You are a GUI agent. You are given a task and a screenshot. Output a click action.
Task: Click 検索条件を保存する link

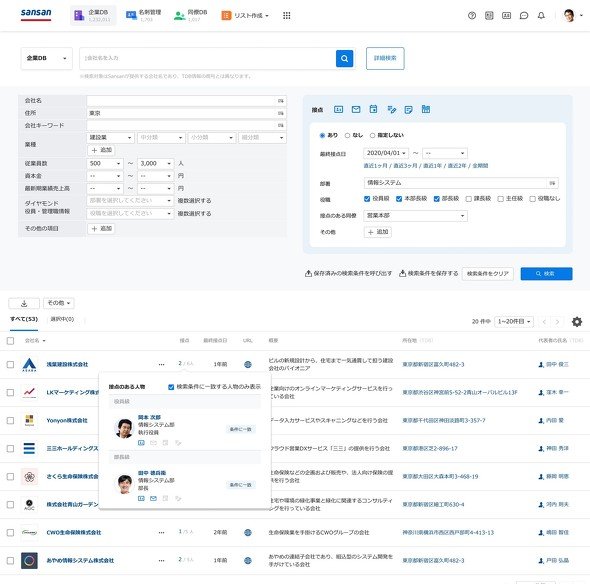click(429, 274)
